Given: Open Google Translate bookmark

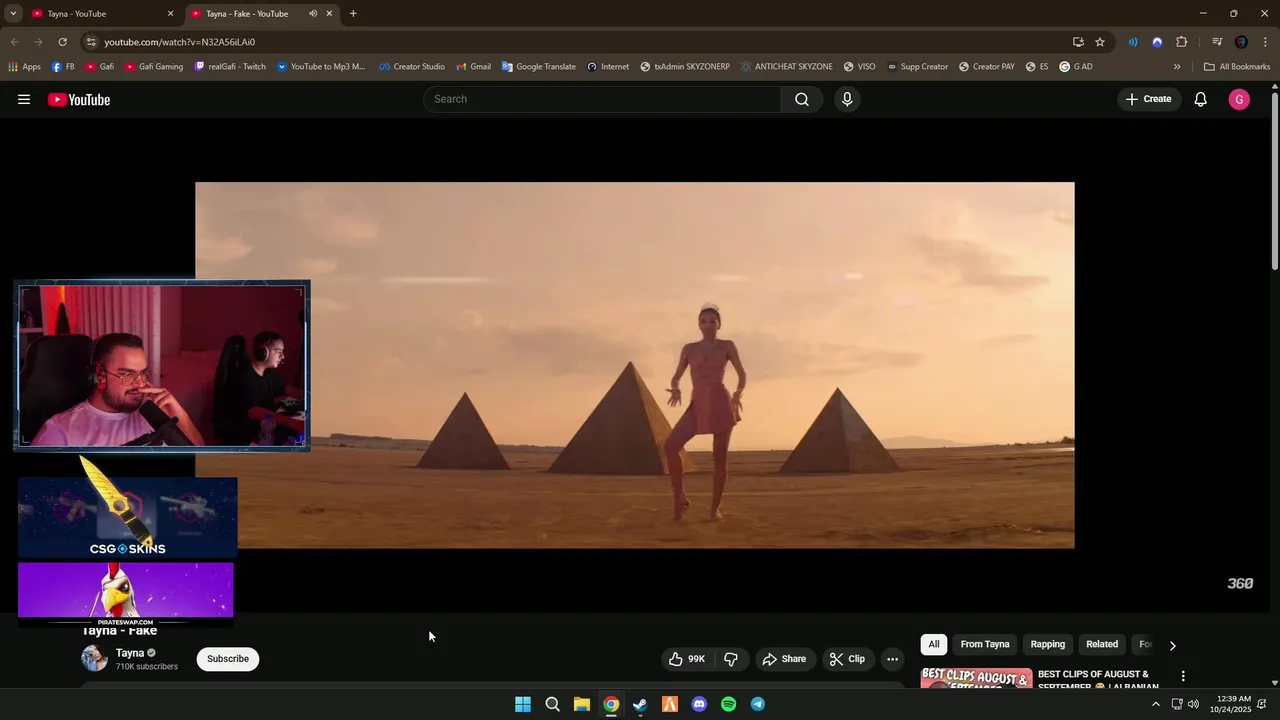Looking at the screenshot, I should pyautogui.click(x=538, y=67).
